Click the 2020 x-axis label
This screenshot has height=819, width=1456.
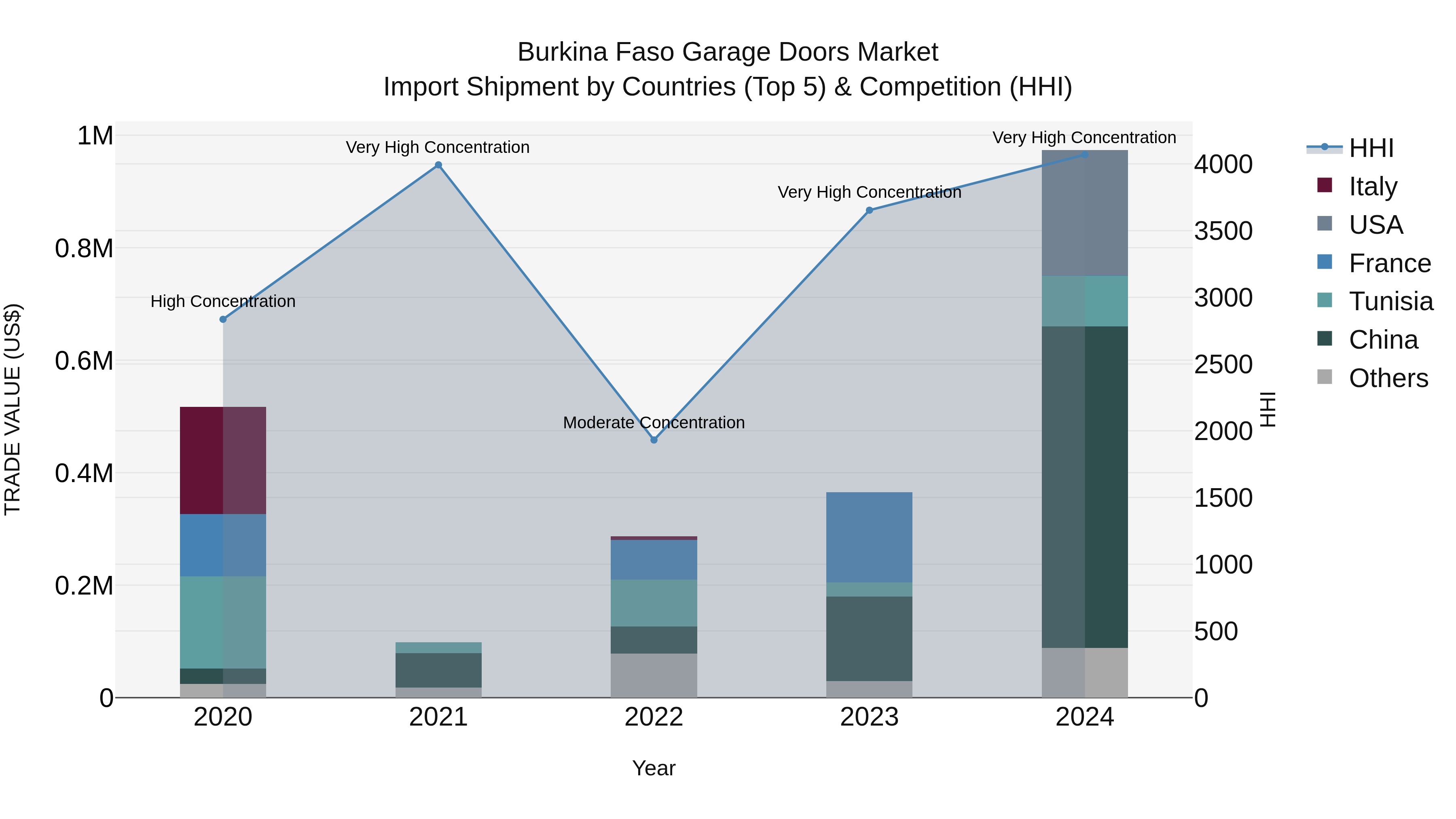click(223, 717)
